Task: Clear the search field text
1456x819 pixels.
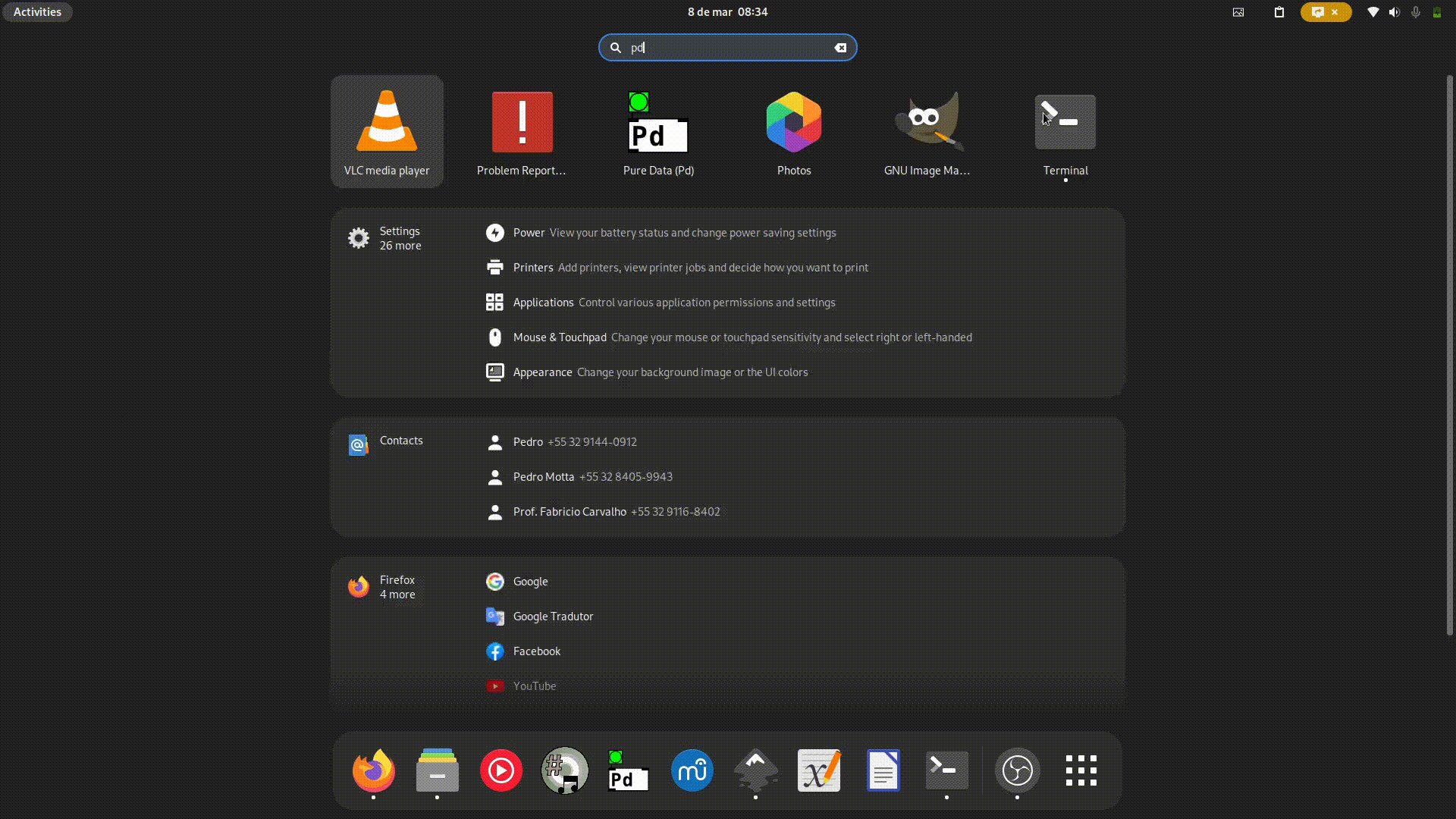Action: (840, 48)
